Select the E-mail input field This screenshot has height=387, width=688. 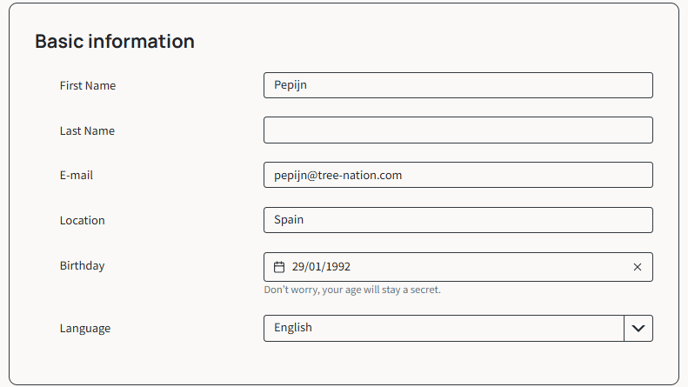point(458,175)
